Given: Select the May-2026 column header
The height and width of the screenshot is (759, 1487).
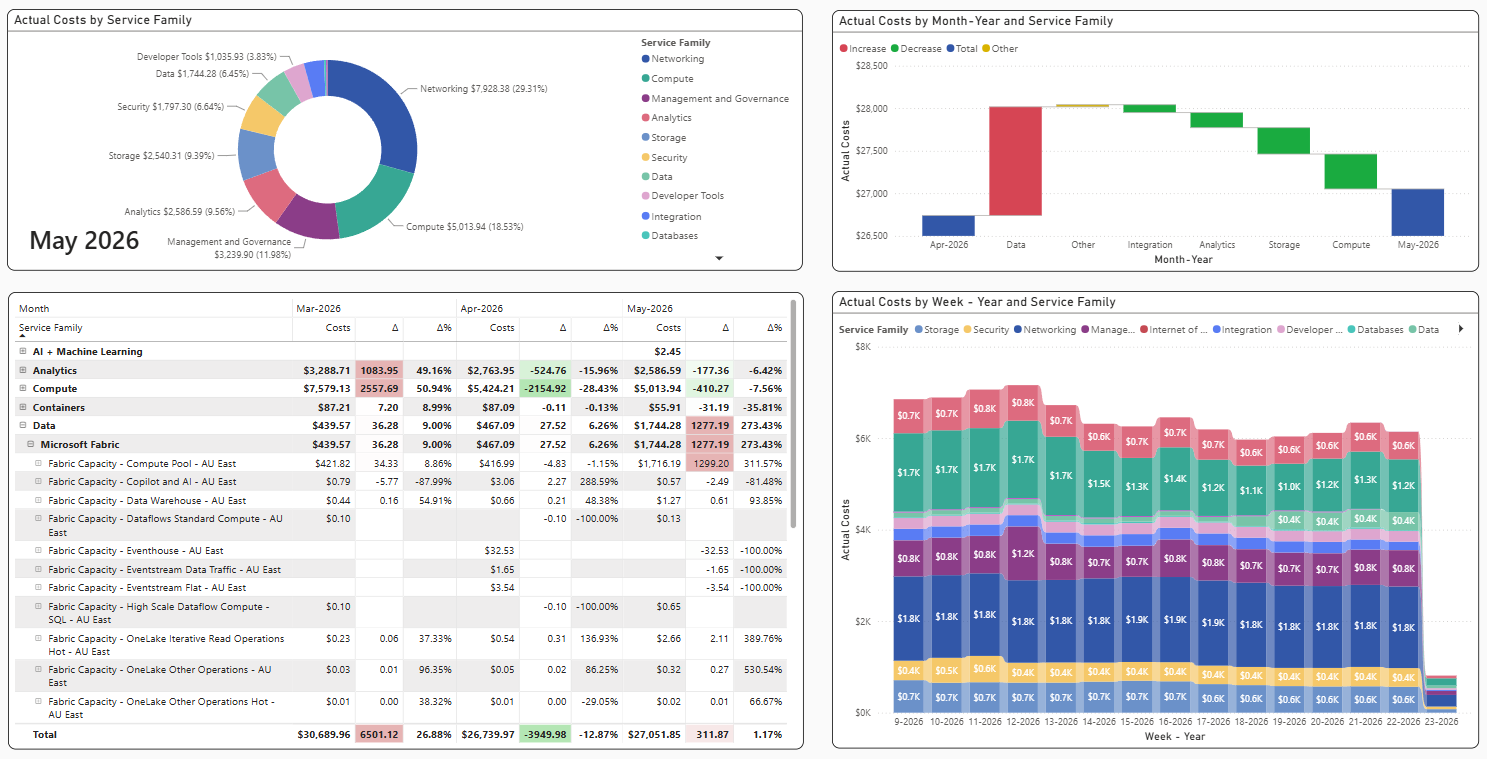Looking at the screenshot, I should 648,309.
